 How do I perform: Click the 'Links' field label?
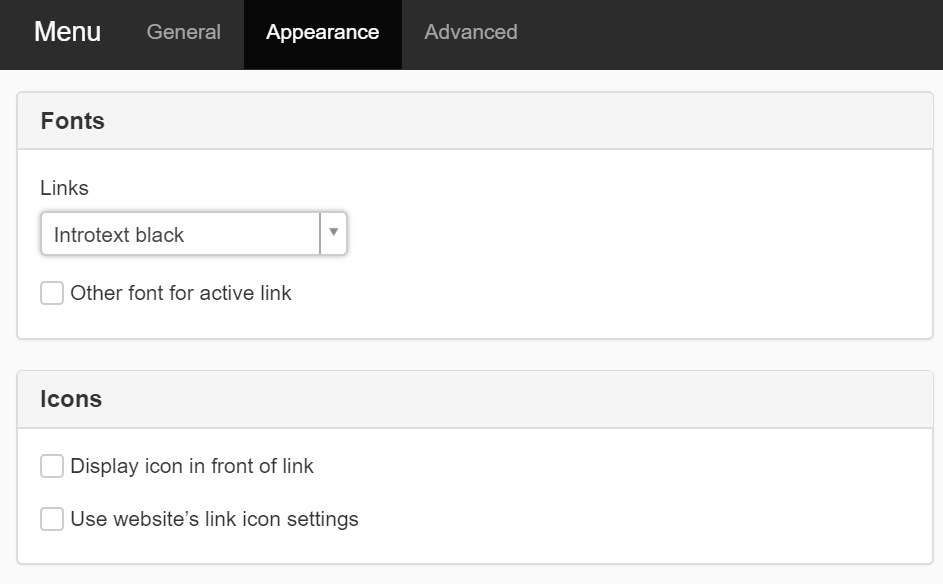click(x=64, y=188)
